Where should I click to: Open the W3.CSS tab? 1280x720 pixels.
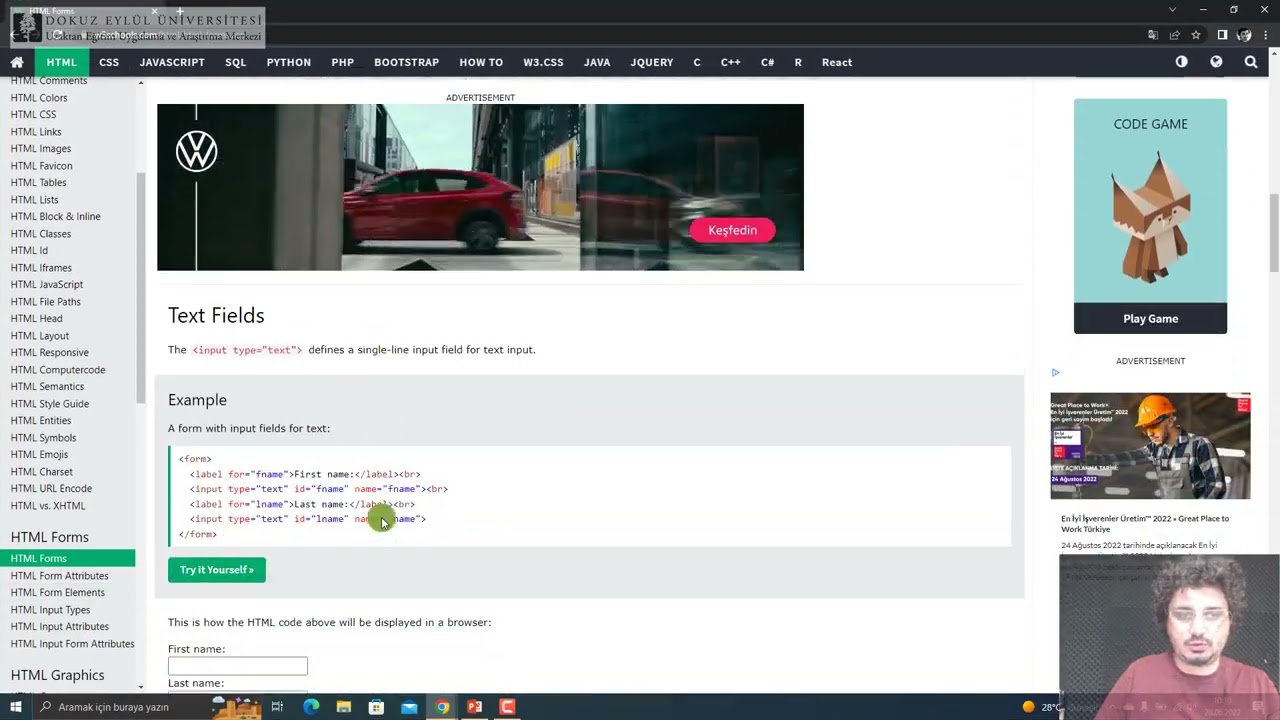tap(543, 62)
